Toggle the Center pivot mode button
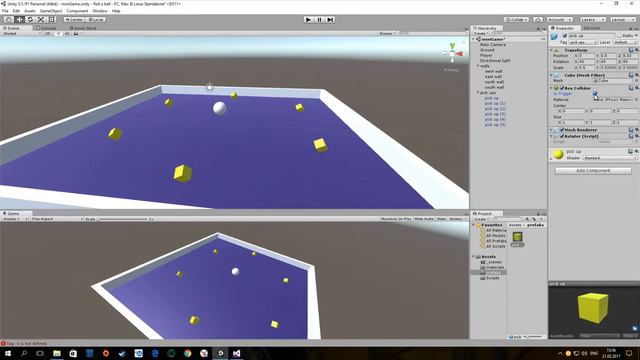This screenshot has width=640, height=360. click(x=74, y=20)
